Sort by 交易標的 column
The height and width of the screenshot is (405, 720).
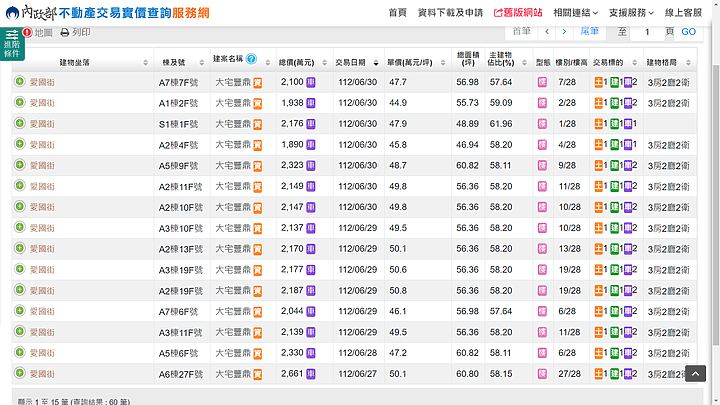(x=634, y=62)
